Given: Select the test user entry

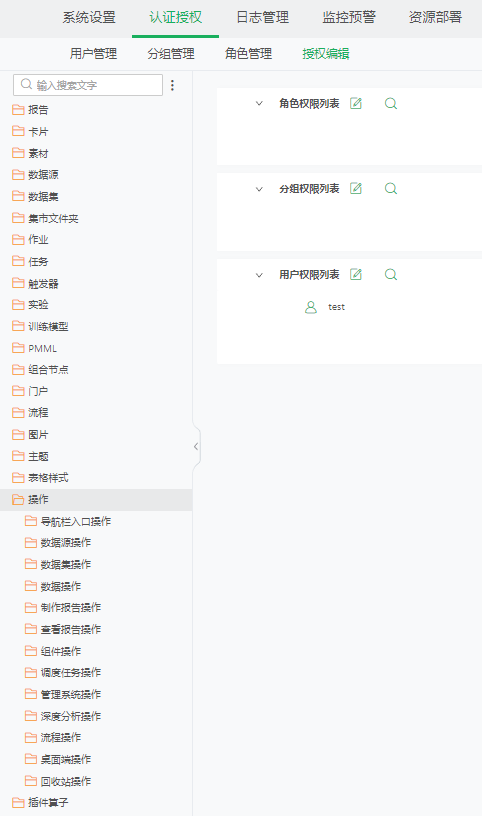Looking at the screenshot, I should click(x=336, y=307).
